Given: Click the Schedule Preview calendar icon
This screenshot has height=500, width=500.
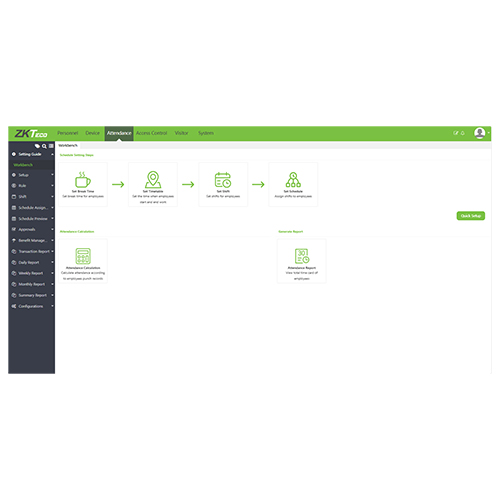Looking at the screenshot, I should [14, 219].
